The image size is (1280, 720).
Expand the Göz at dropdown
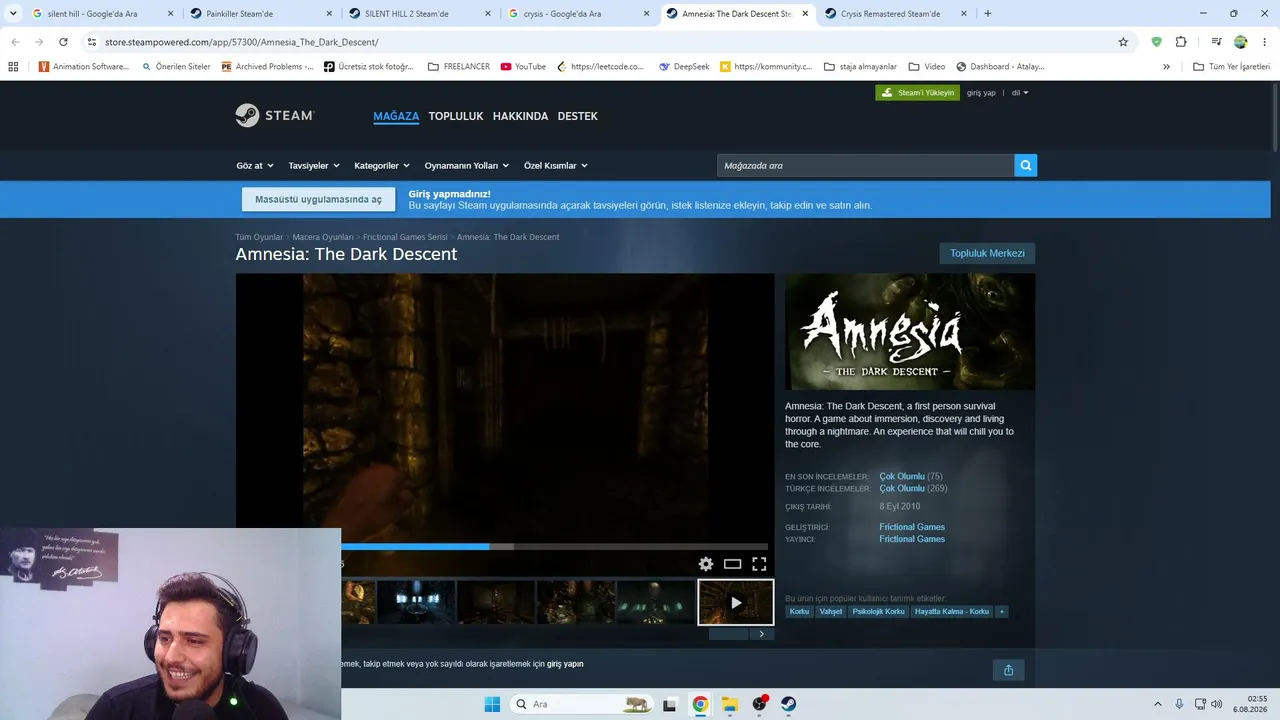tap(255, 166)
